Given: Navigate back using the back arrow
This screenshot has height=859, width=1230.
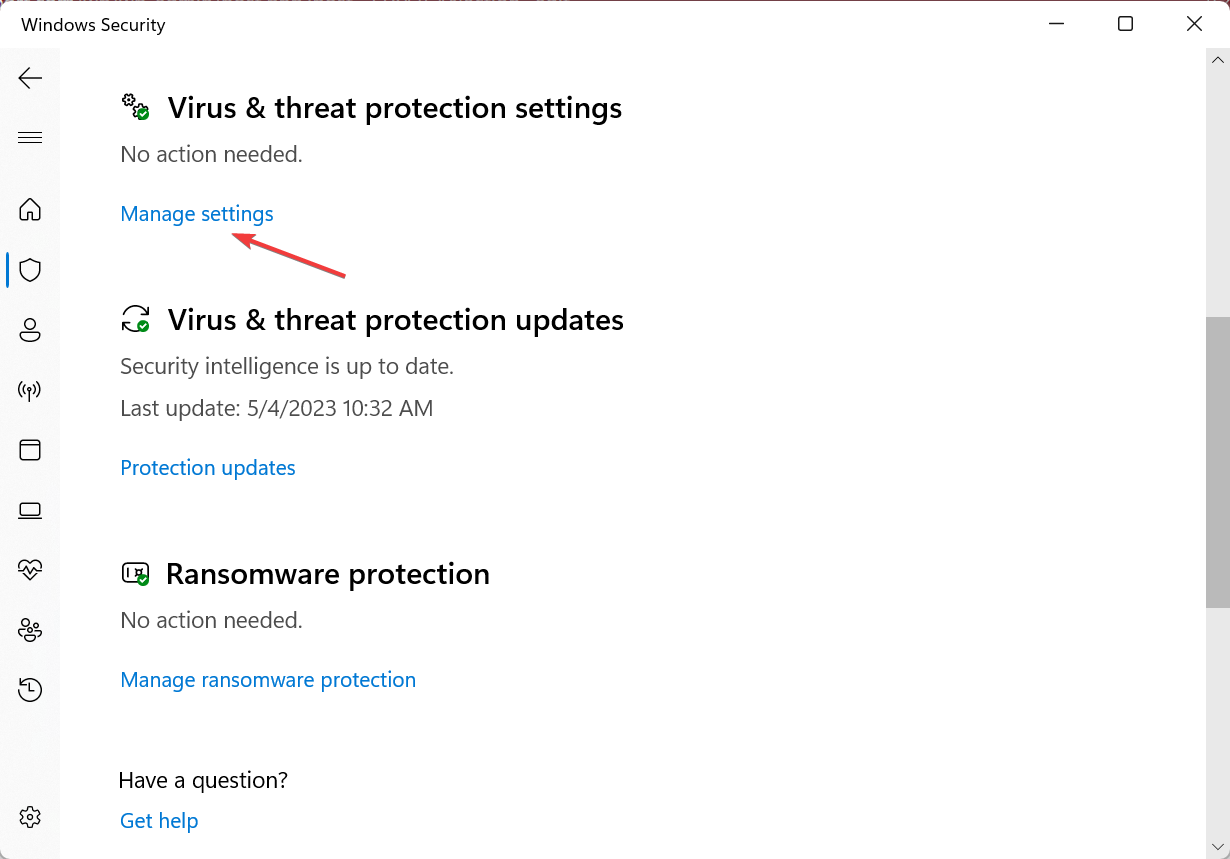Looking at the screenshot, I should [30, 77].
